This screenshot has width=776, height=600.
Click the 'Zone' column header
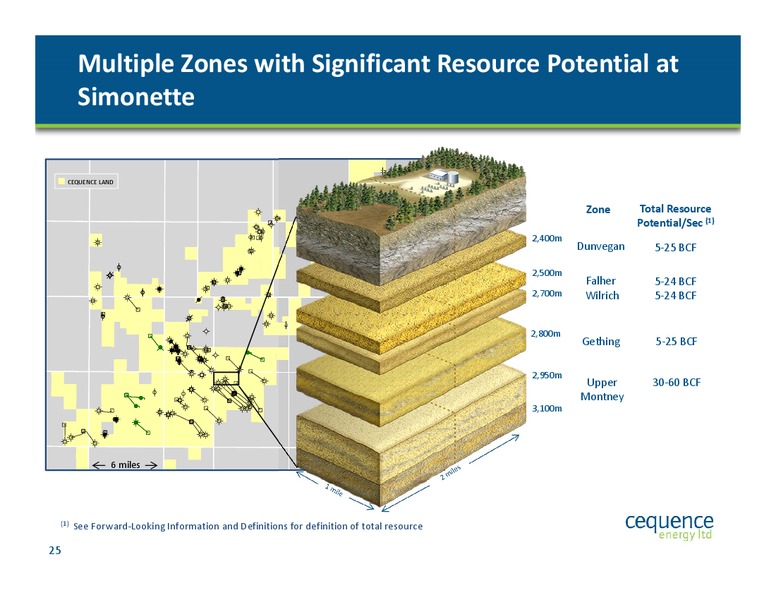pos(598,209)
